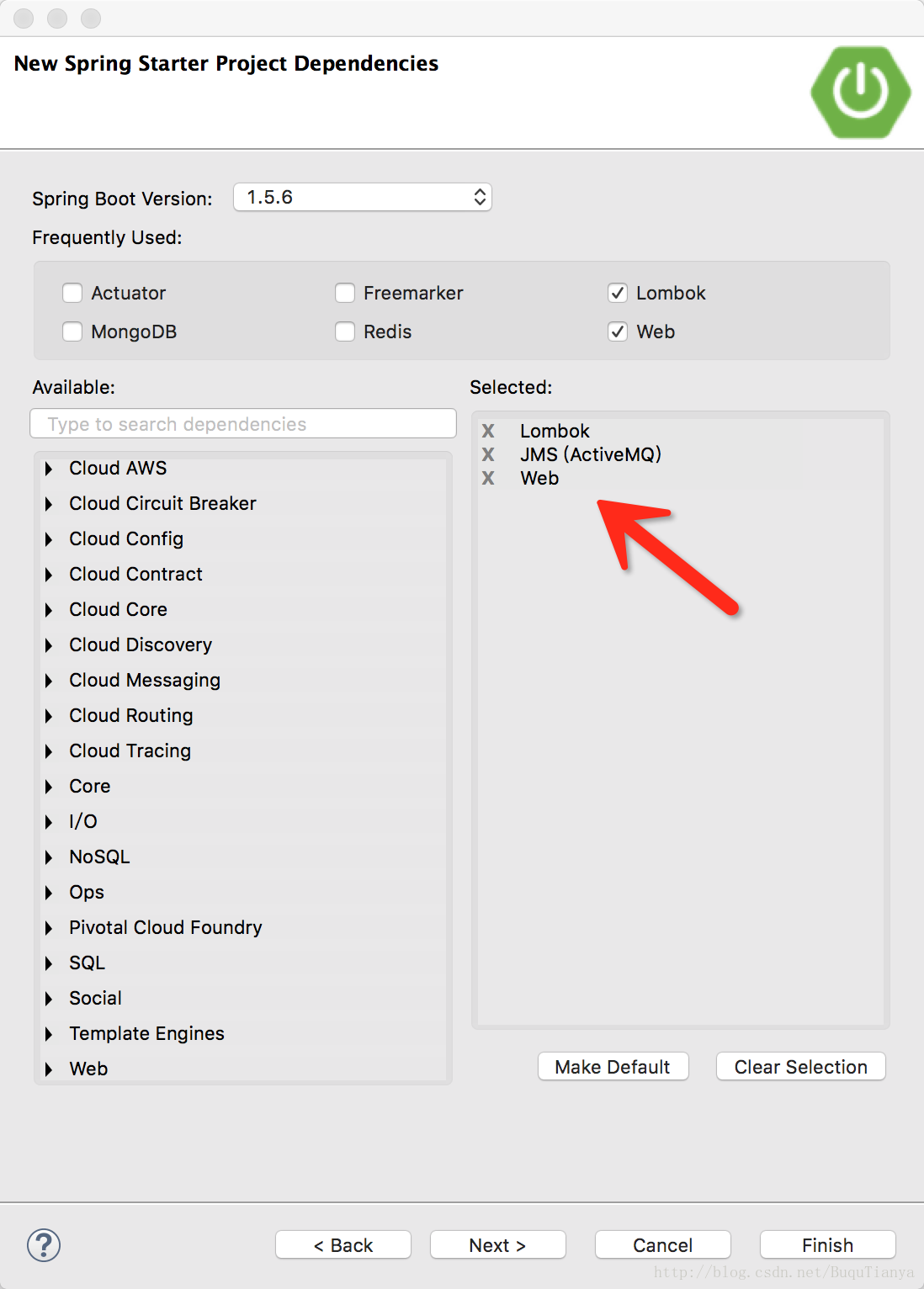Tick the Freemarker checkbox
The height and width of the screenshot is (1289, 924).
(345, 293)
